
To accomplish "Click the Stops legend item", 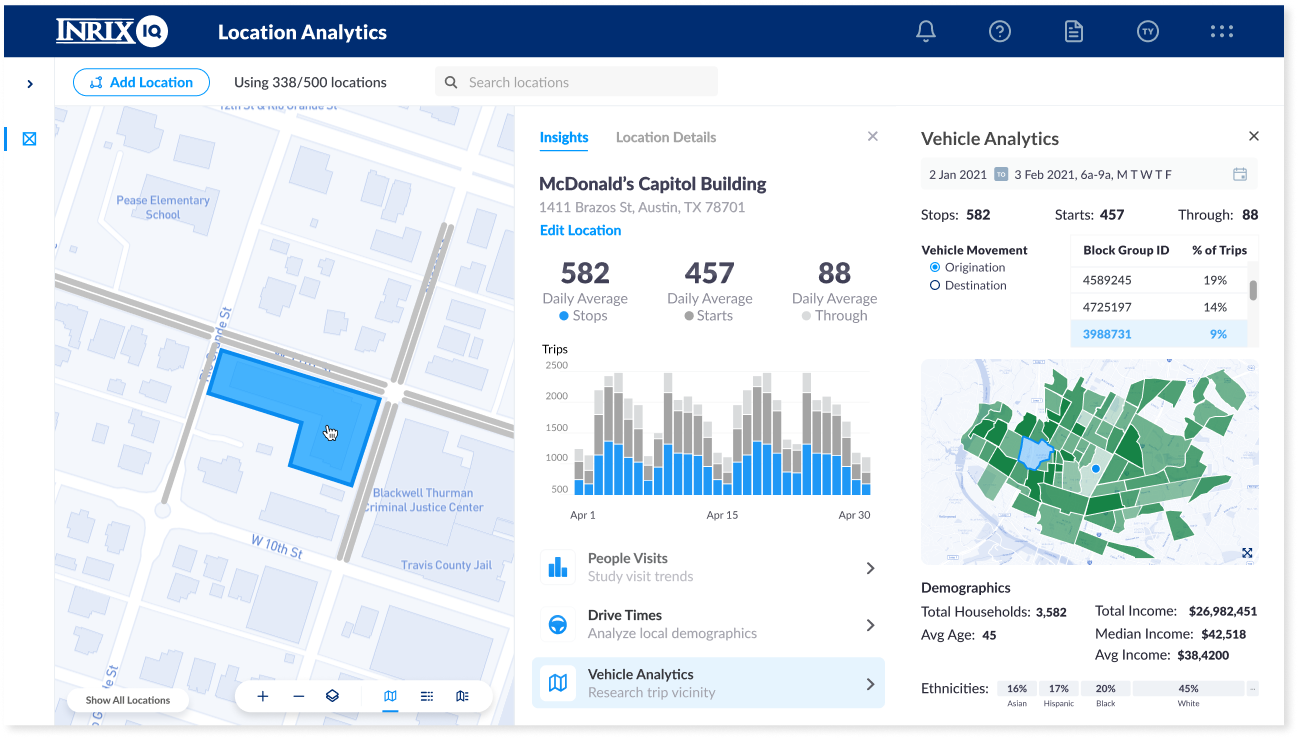I will click(x=583, y=316).
